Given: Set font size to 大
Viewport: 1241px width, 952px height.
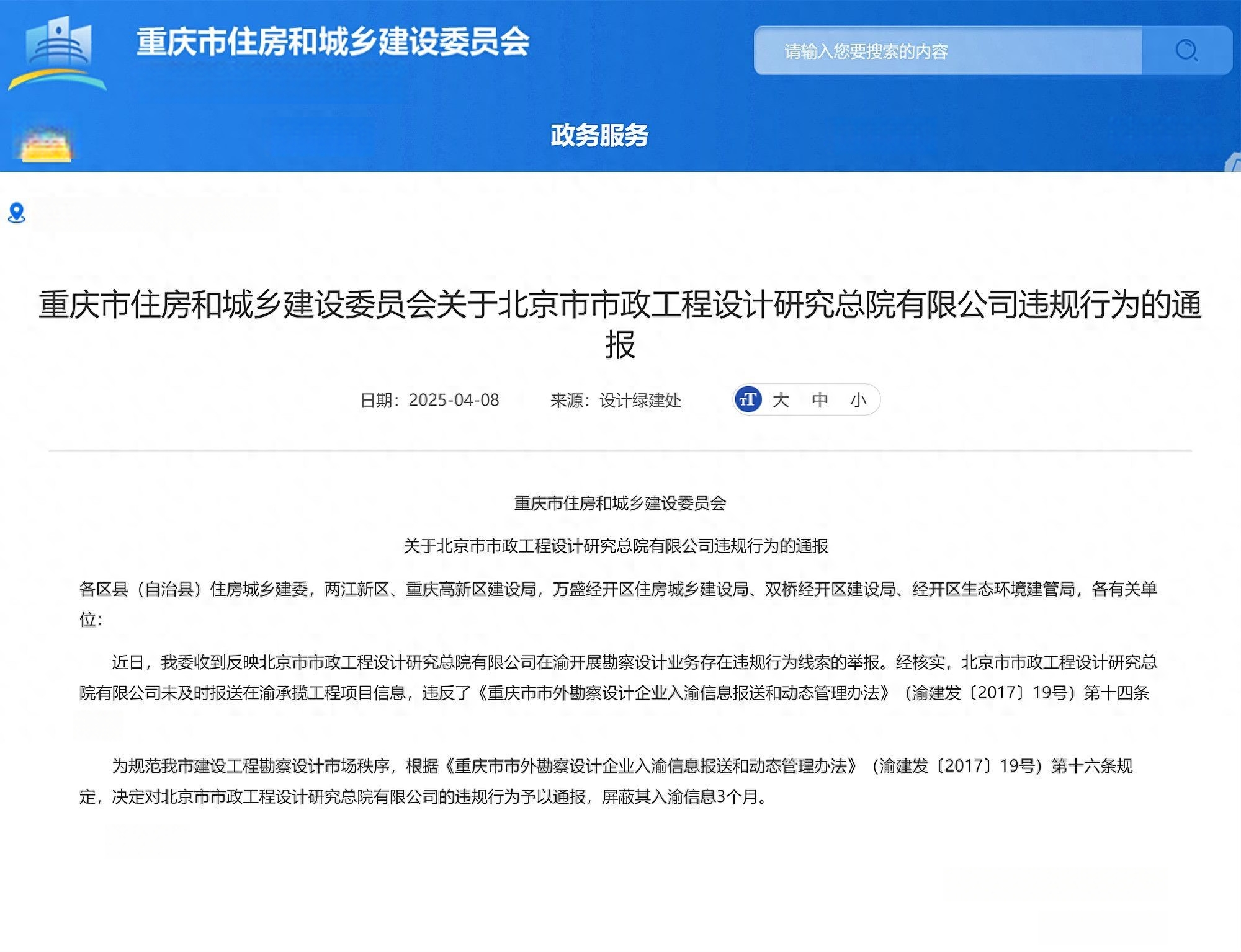Looking at the screenshot, I should click(781, 400).
